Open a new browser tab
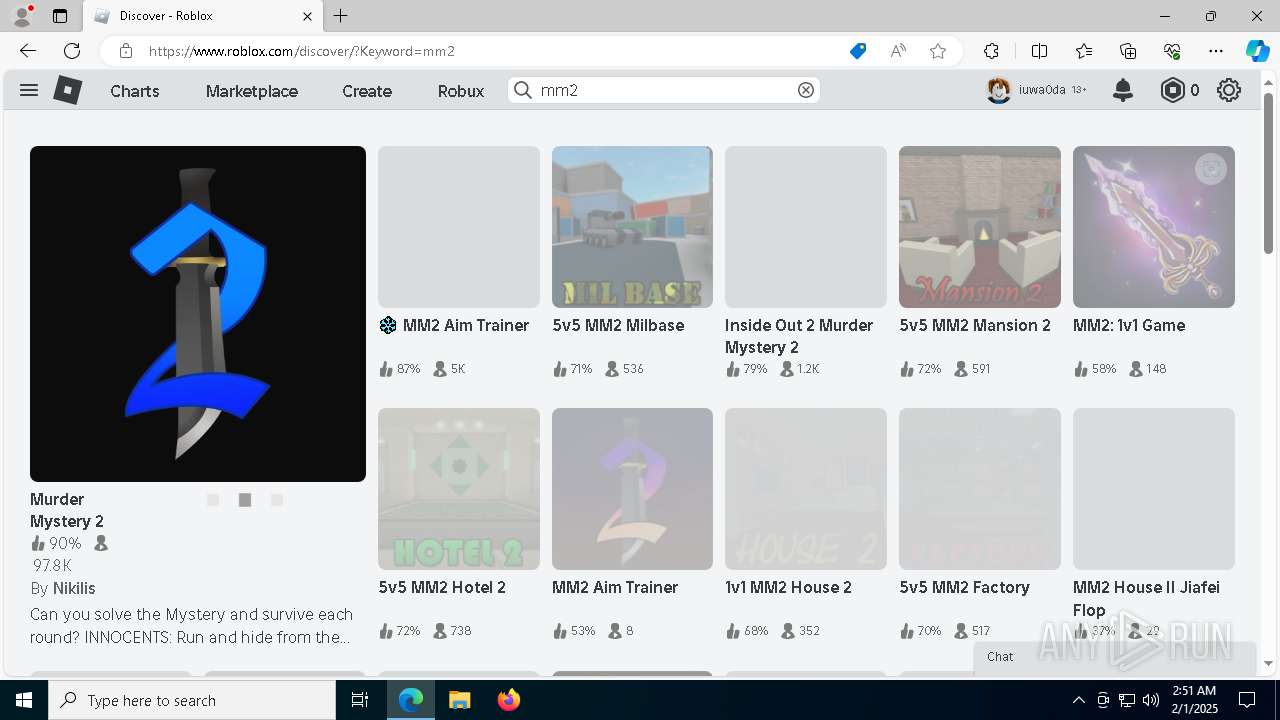The height and width of the screenshot is (720, 1280). [341, 16]
